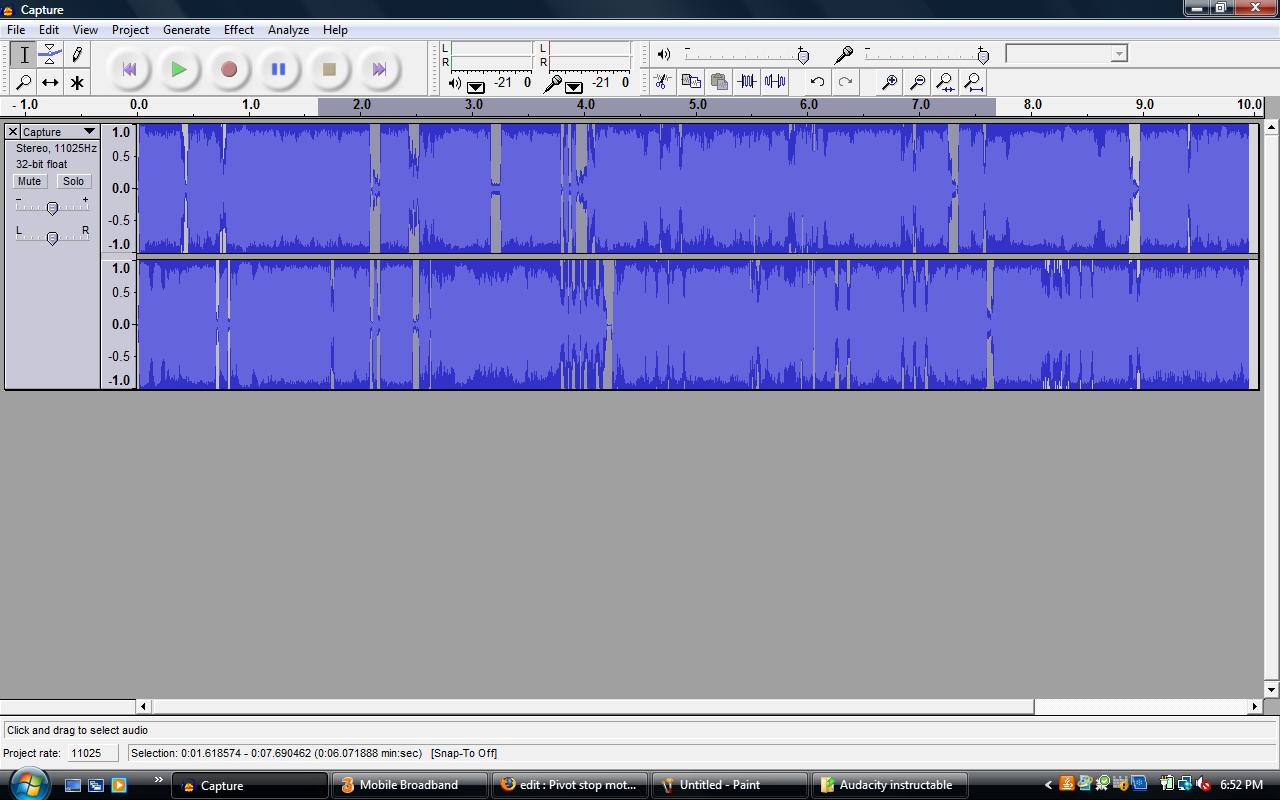Fit entire project in window icon

(x=973, y=82)
